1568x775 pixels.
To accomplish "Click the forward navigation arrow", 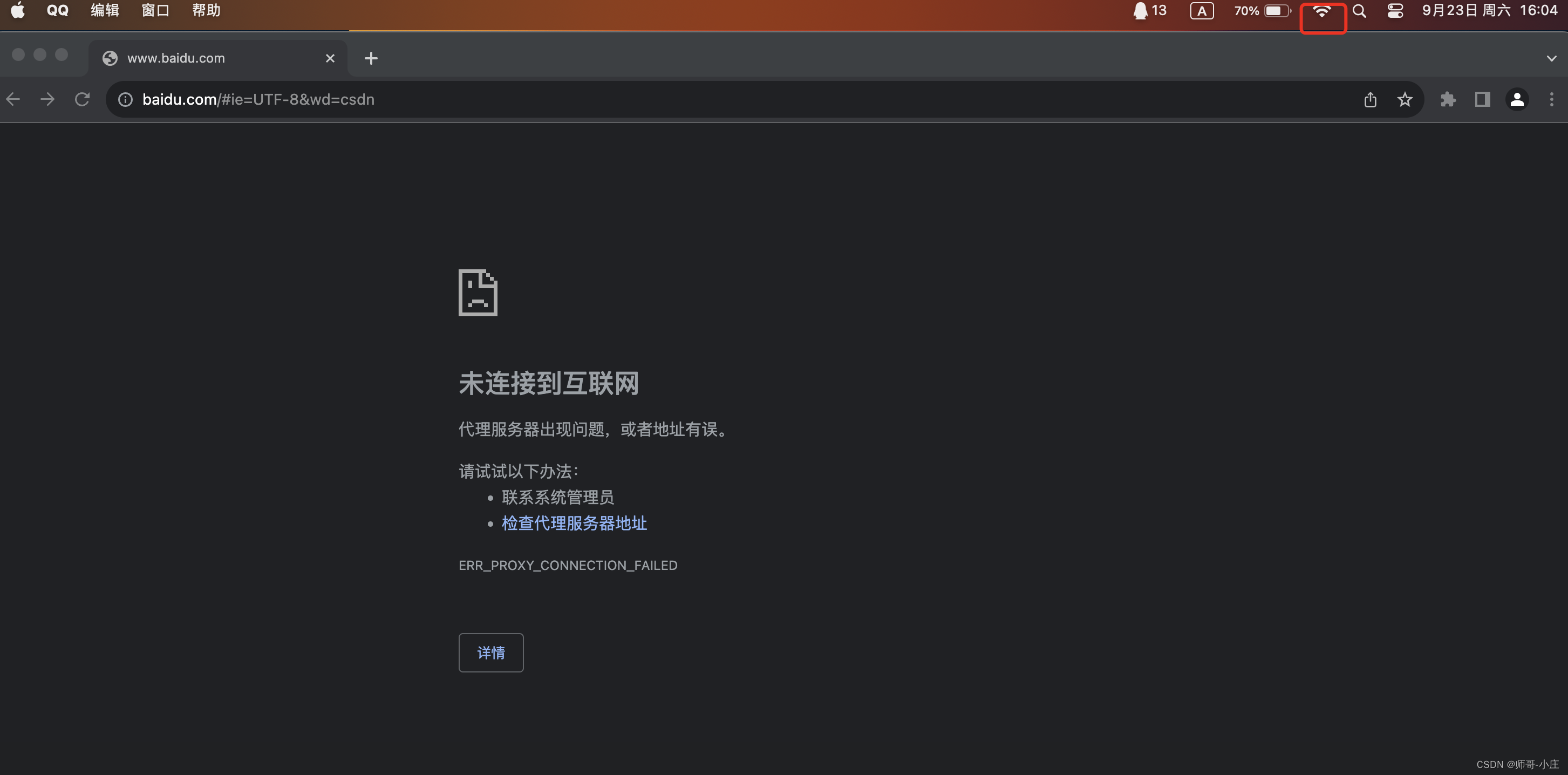I will click(x=47, y=99).
